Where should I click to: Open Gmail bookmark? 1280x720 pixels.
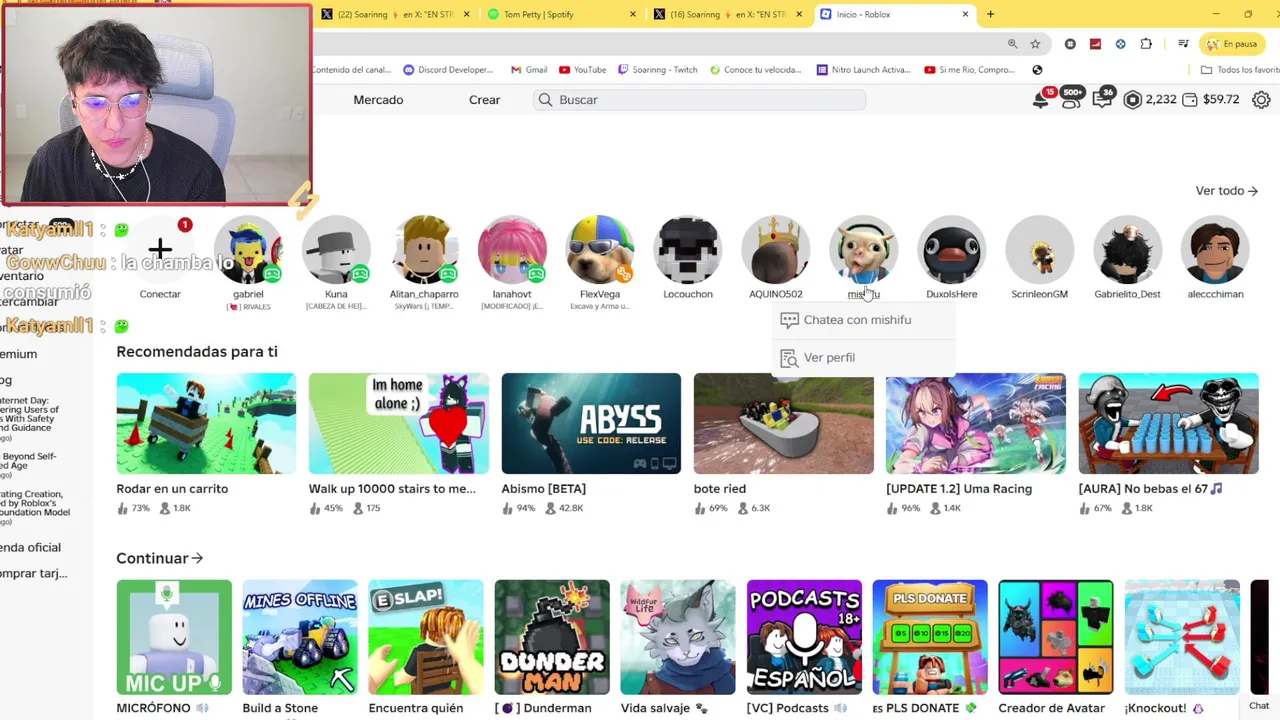coord(529,70)
